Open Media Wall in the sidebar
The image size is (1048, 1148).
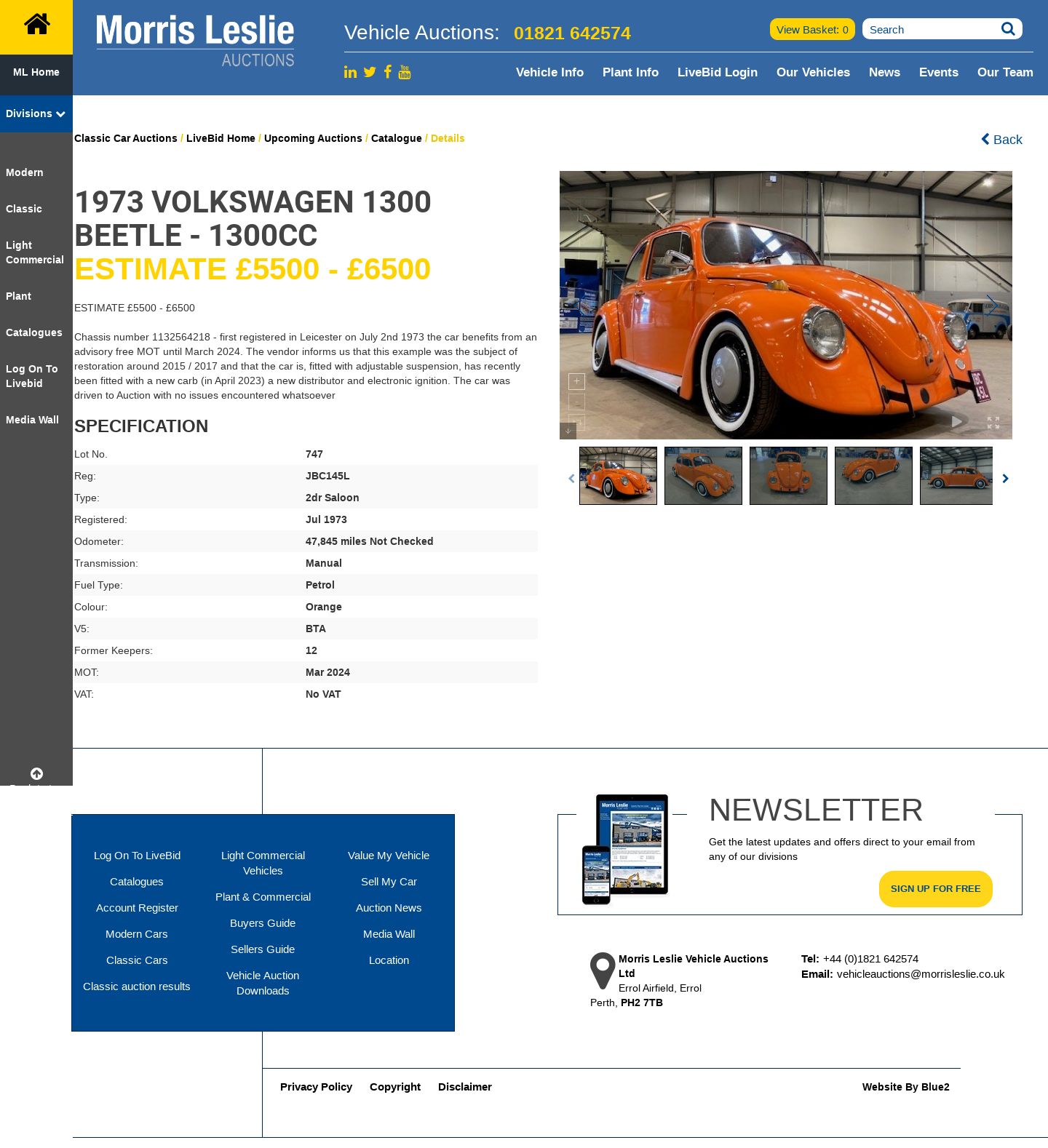[33, 420]
